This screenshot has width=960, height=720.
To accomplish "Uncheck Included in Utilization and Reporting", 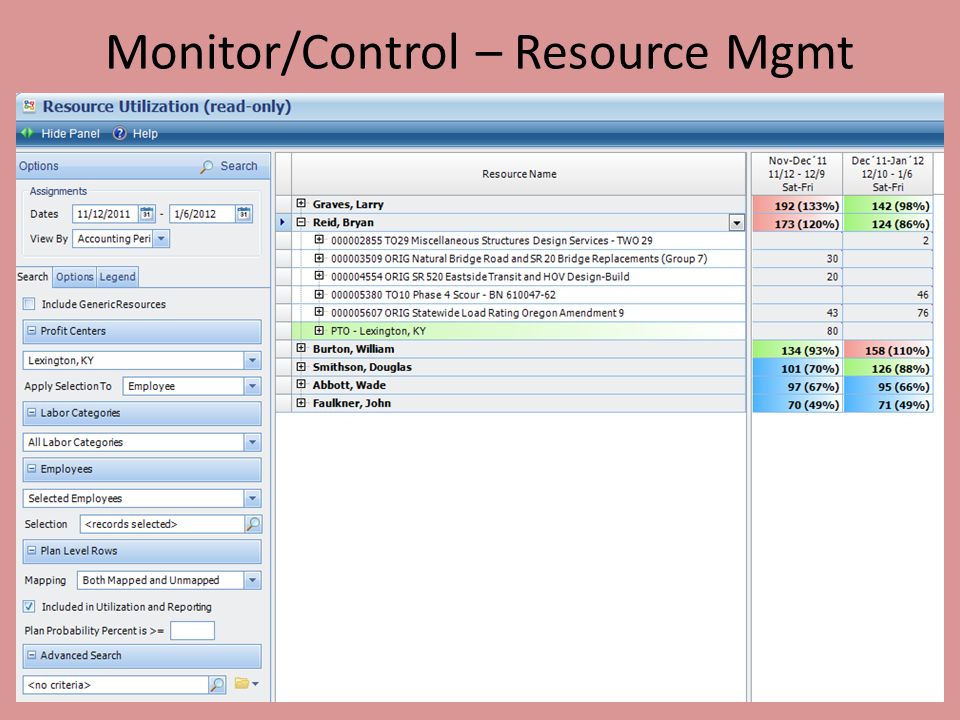I will (29, 607).
